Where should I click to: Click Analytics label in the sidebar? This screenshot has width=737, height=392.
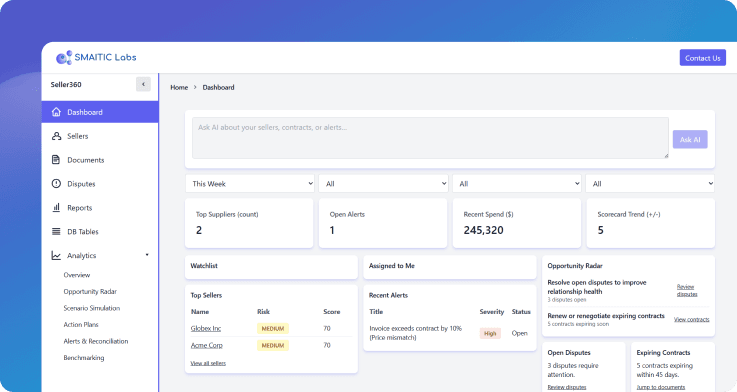81,255
